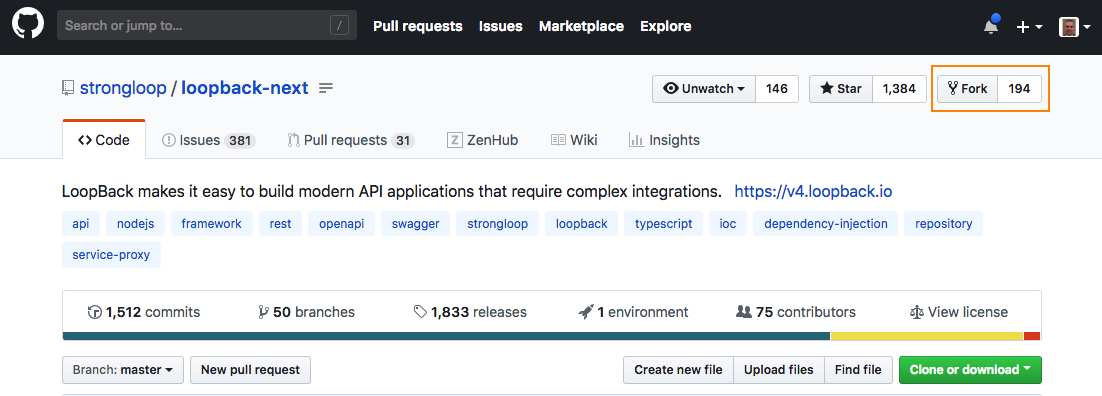Select the repository topic tag
This screenshot has height=396, width=1102.
click(943, 224)
